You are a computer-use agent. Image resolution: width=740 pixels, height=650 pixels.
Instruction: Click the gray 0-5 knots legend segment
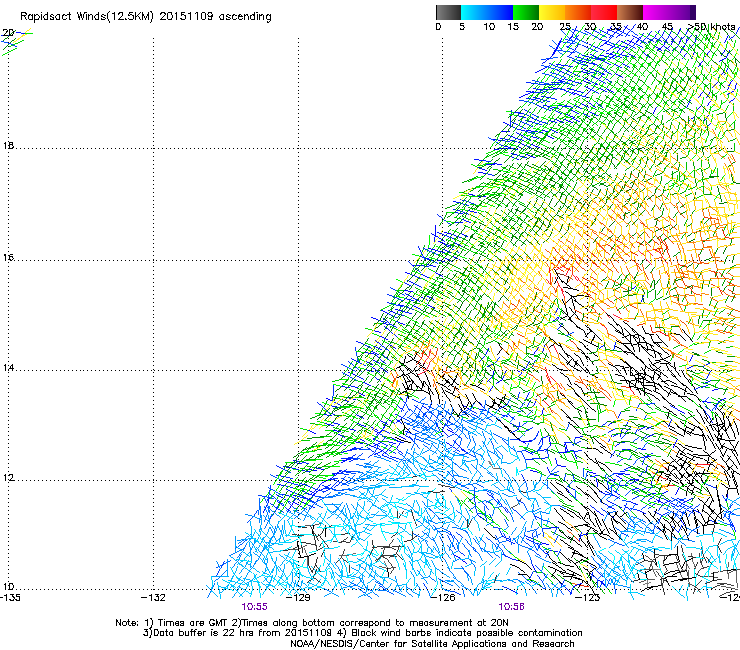click(448, 12)
